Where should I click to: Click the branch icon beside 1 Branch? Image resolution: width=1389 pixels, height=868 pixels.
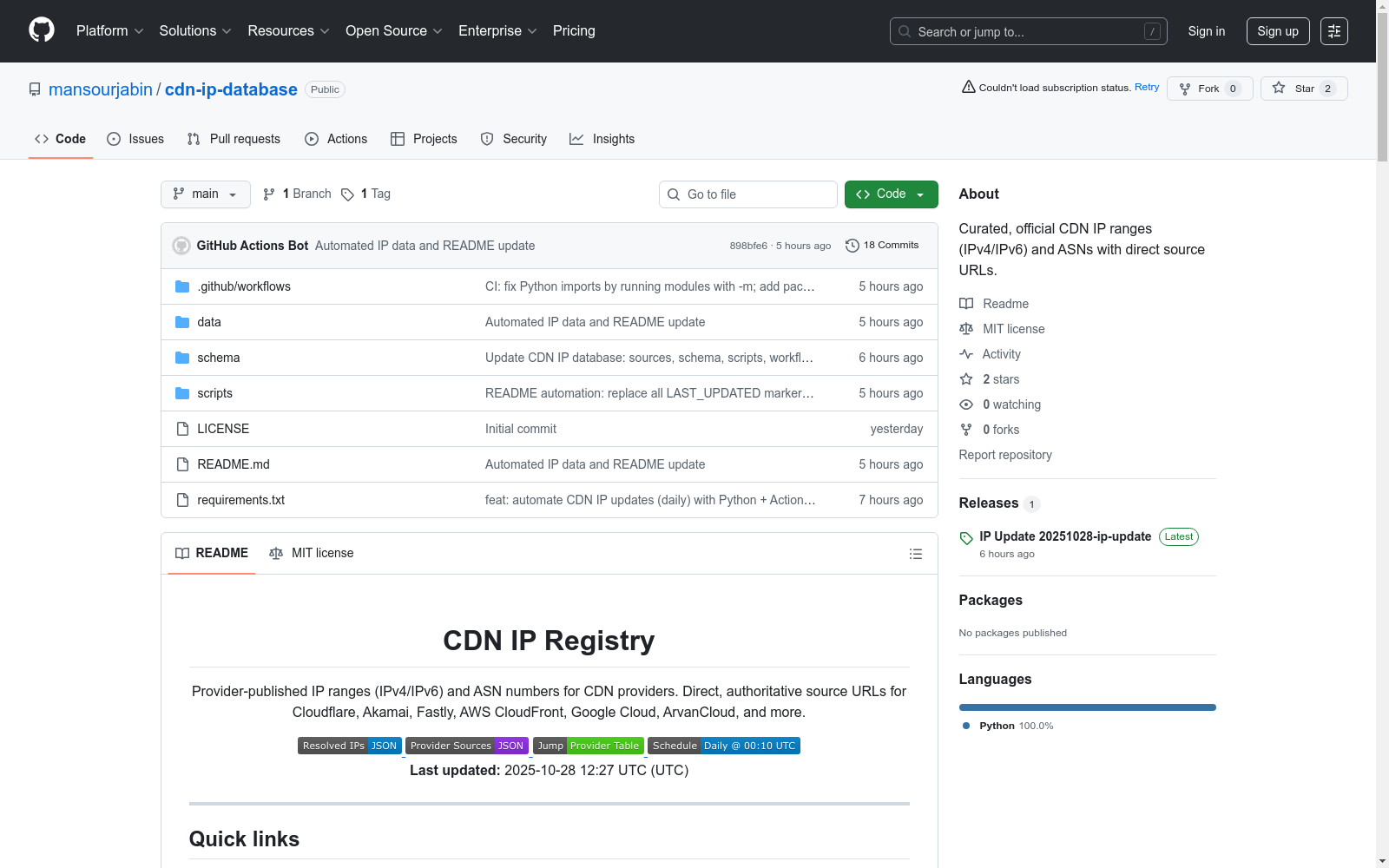click(269, 194)
